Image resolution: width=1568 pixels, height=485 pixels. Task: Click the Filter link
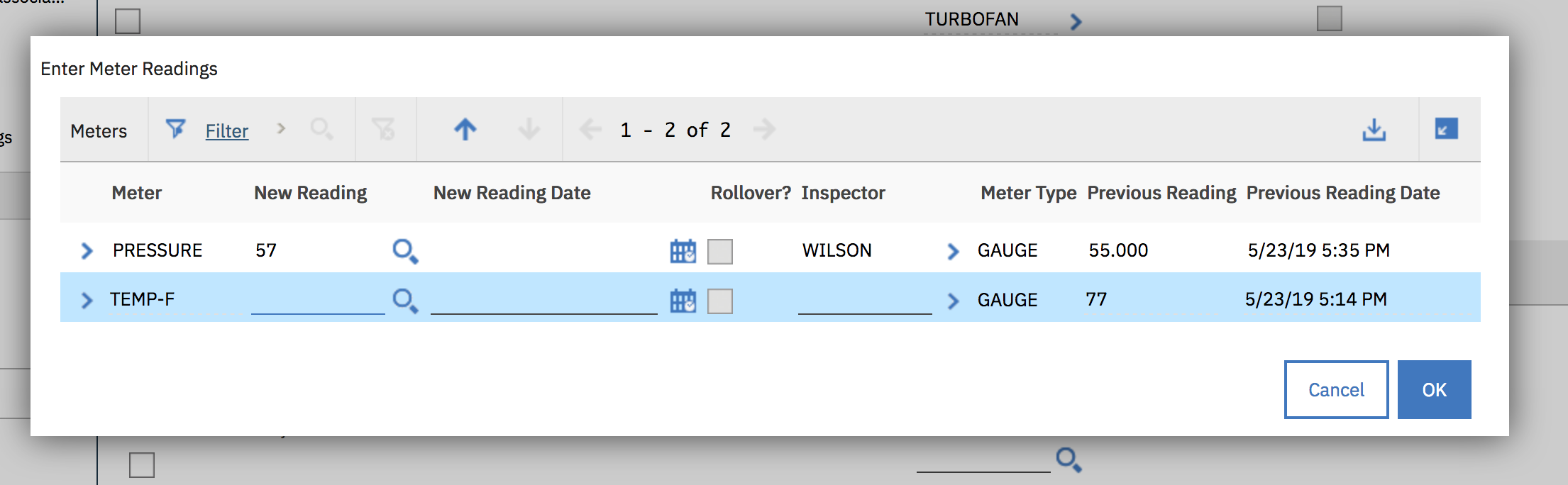[227, 130]
